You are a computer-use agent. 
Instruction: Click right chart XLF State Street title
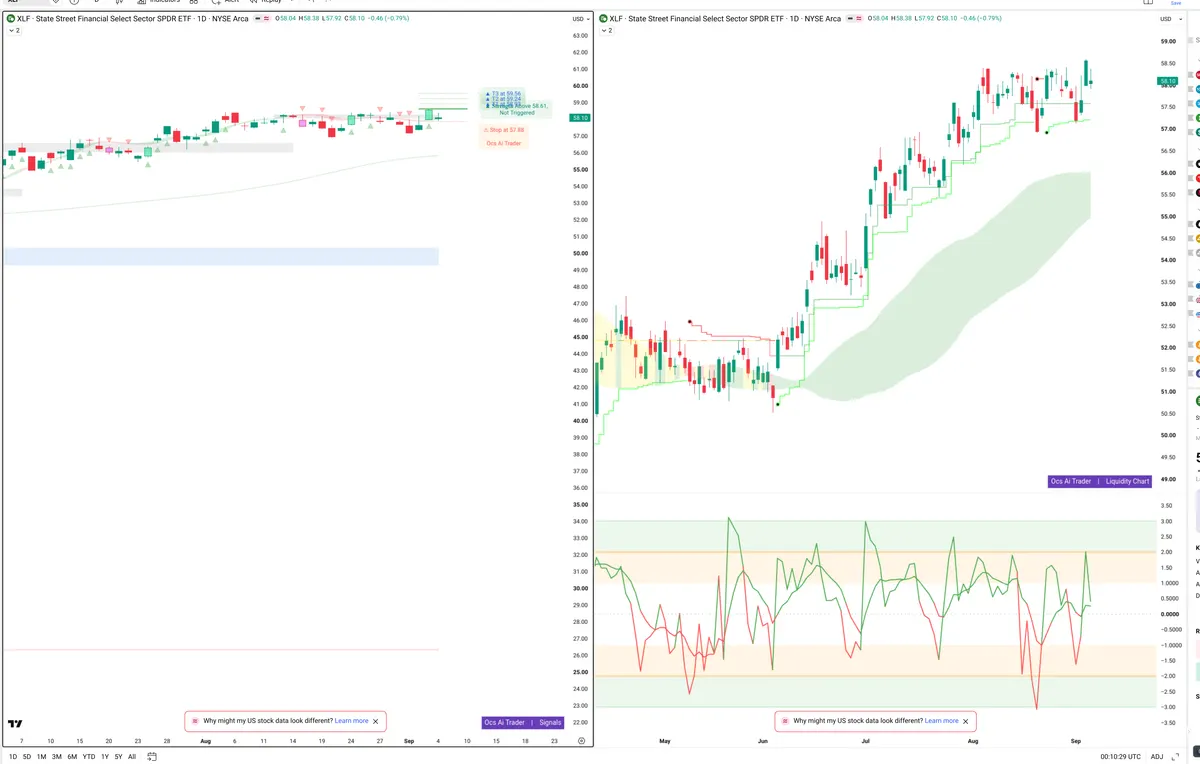(726, 19)
